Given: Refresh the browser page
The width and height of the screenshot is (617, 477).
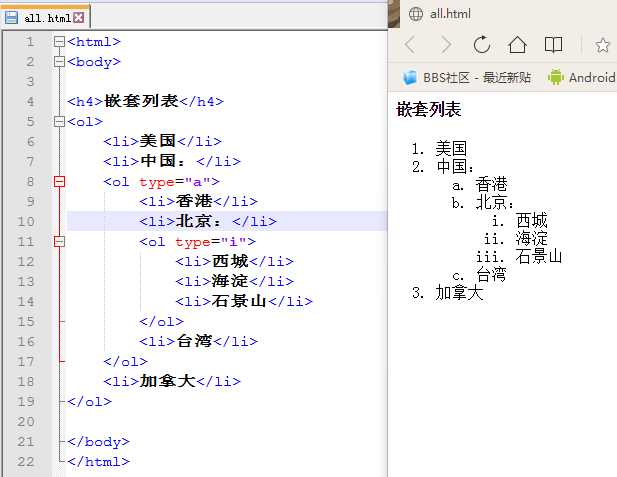Looking at the screenshot, I should [x=482, y=44].
